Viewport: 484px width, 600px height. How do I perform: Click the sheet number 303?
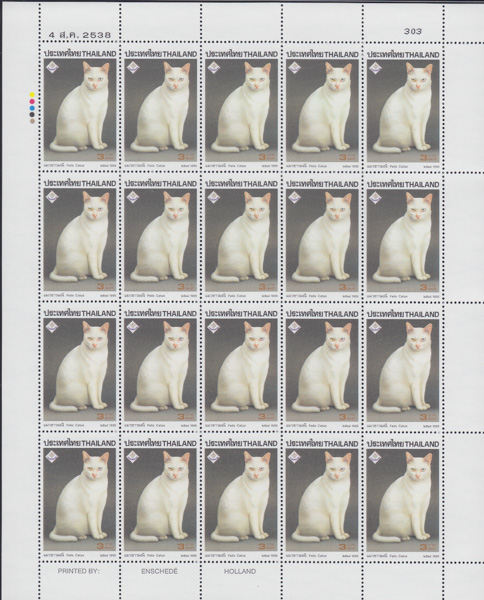[x=413, y=31]
